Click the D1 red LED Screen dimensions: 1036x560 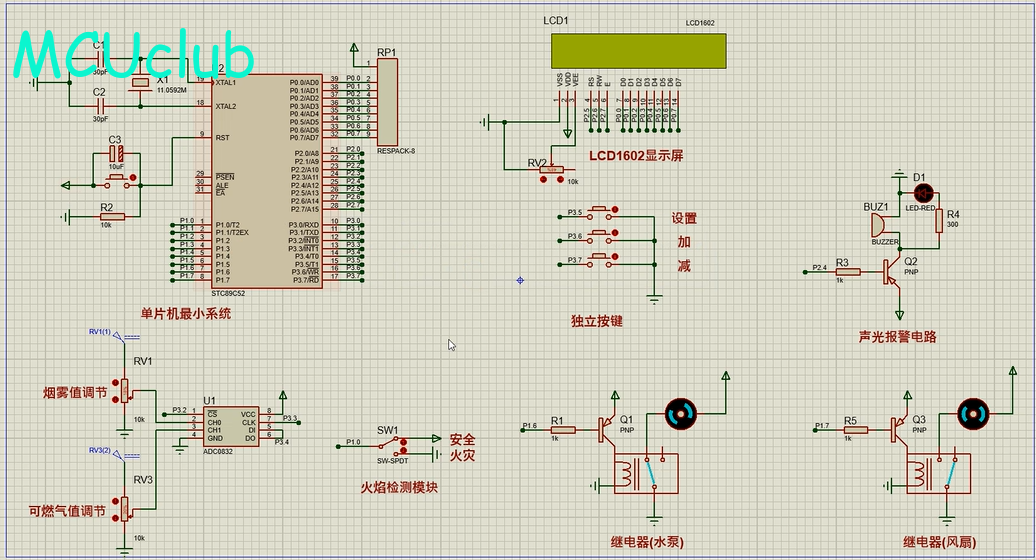923,191
